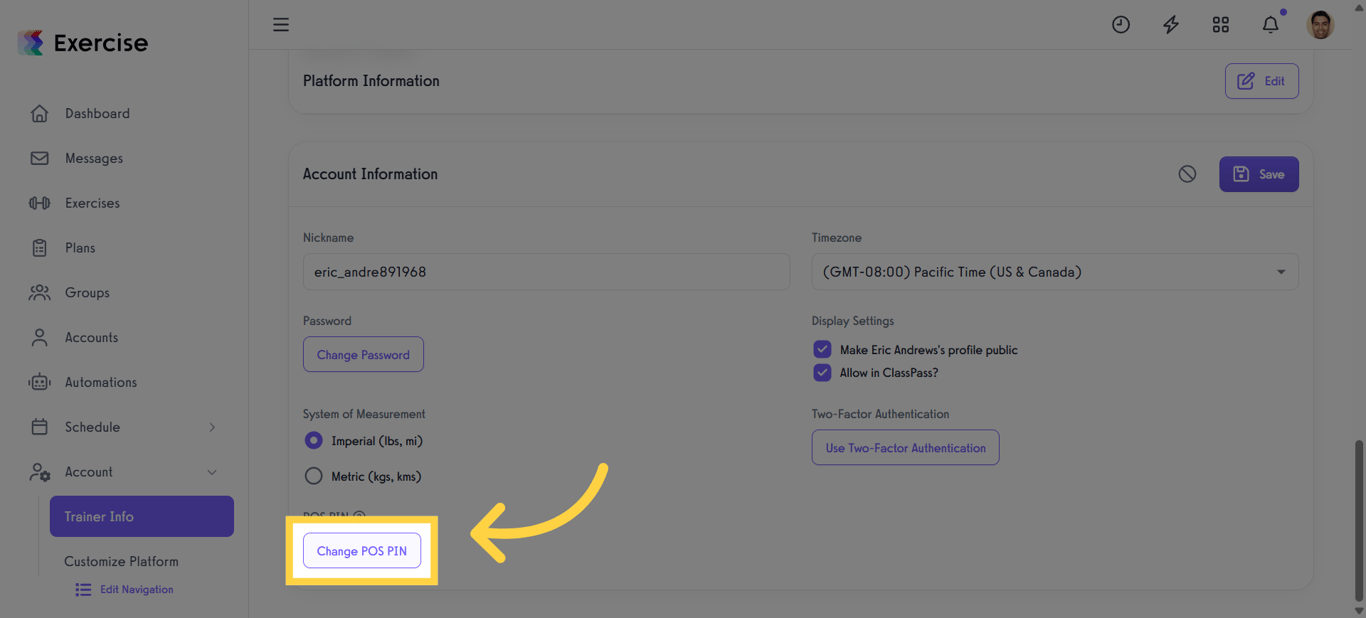Open the Timezone dropdown
Viewport: 1366px width, 618px height.
[x=1054, y=272]
